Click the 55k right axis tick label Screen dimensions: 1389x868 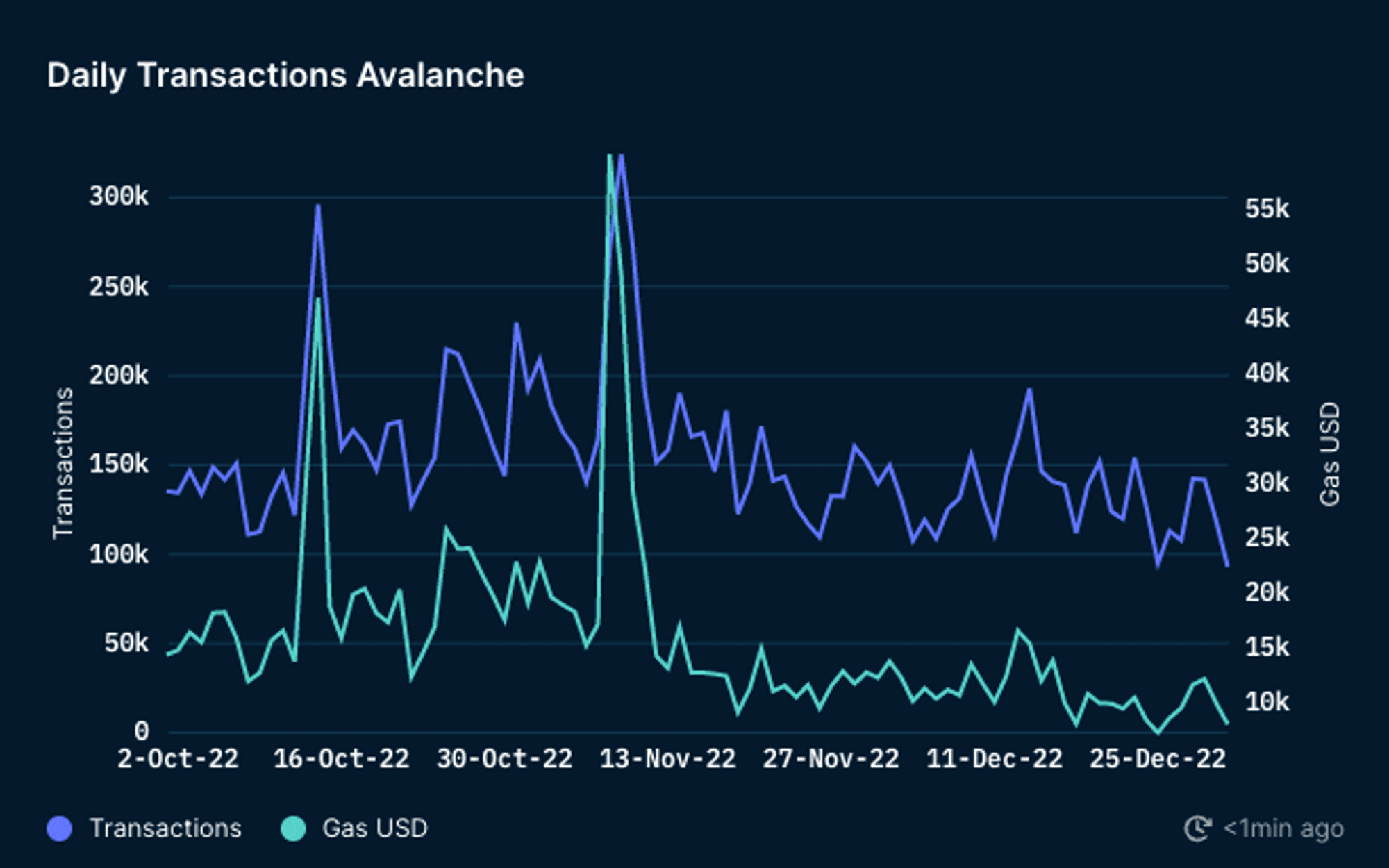click(1267, 208)
